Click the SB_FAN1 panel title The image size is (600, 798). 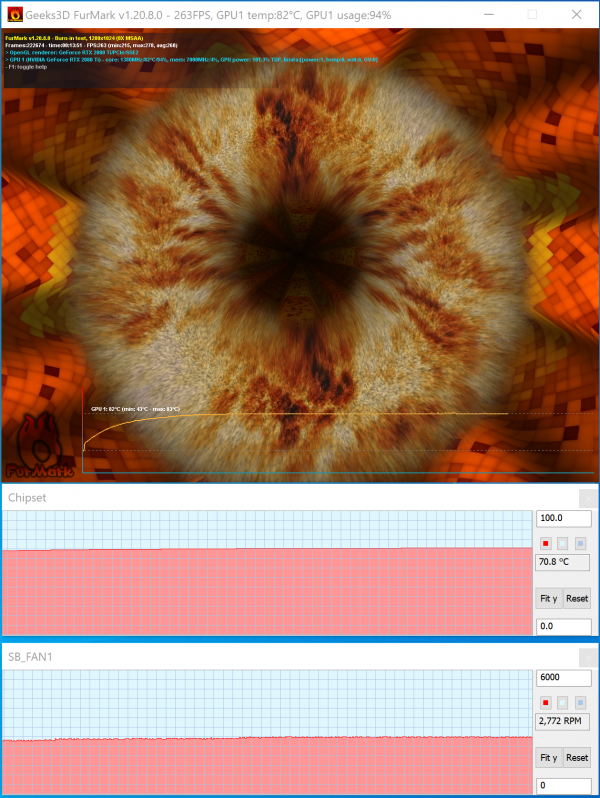(30, 657)
